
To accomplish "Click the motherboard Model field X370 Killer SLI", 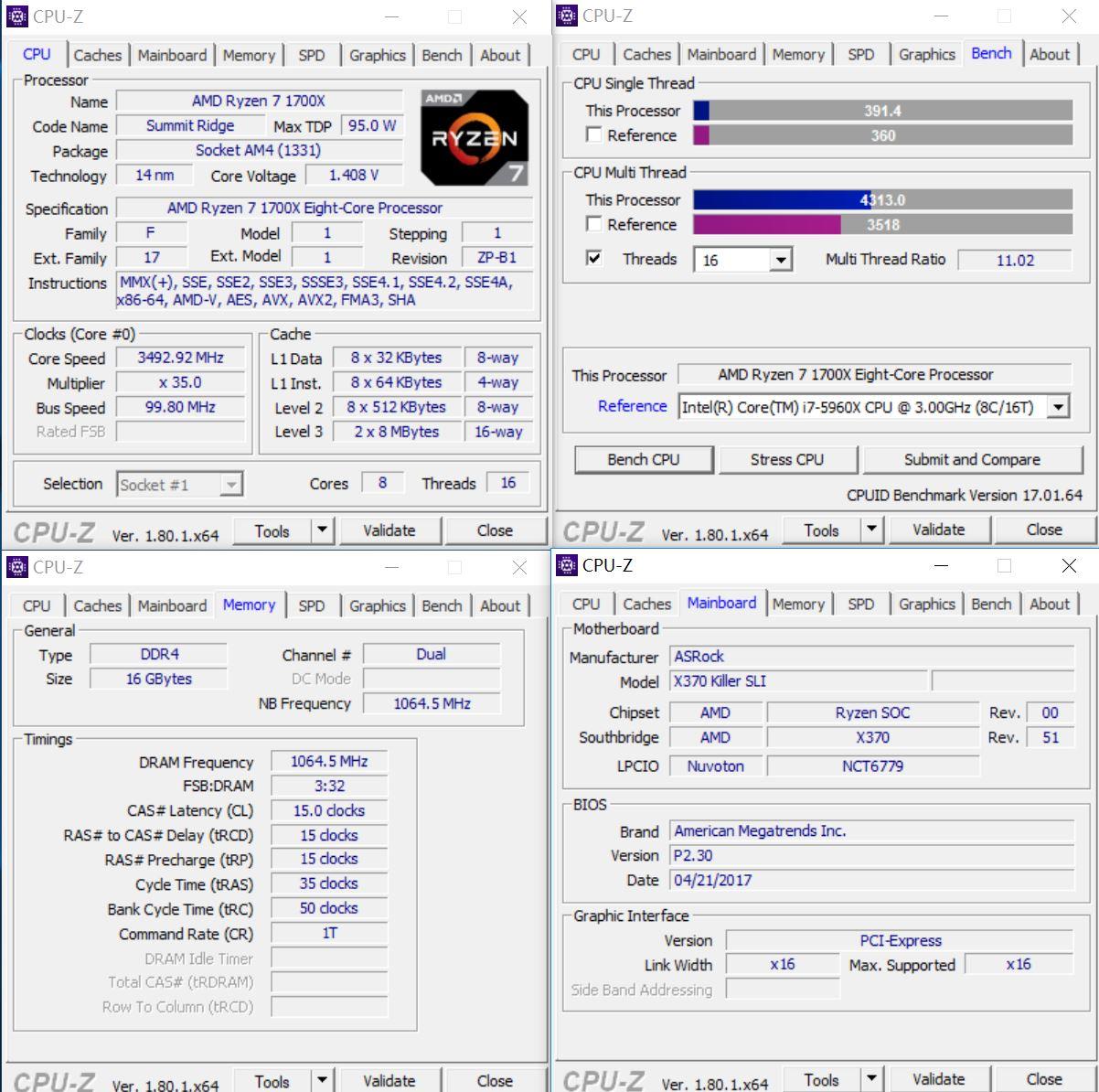I will tap(798, 680).
